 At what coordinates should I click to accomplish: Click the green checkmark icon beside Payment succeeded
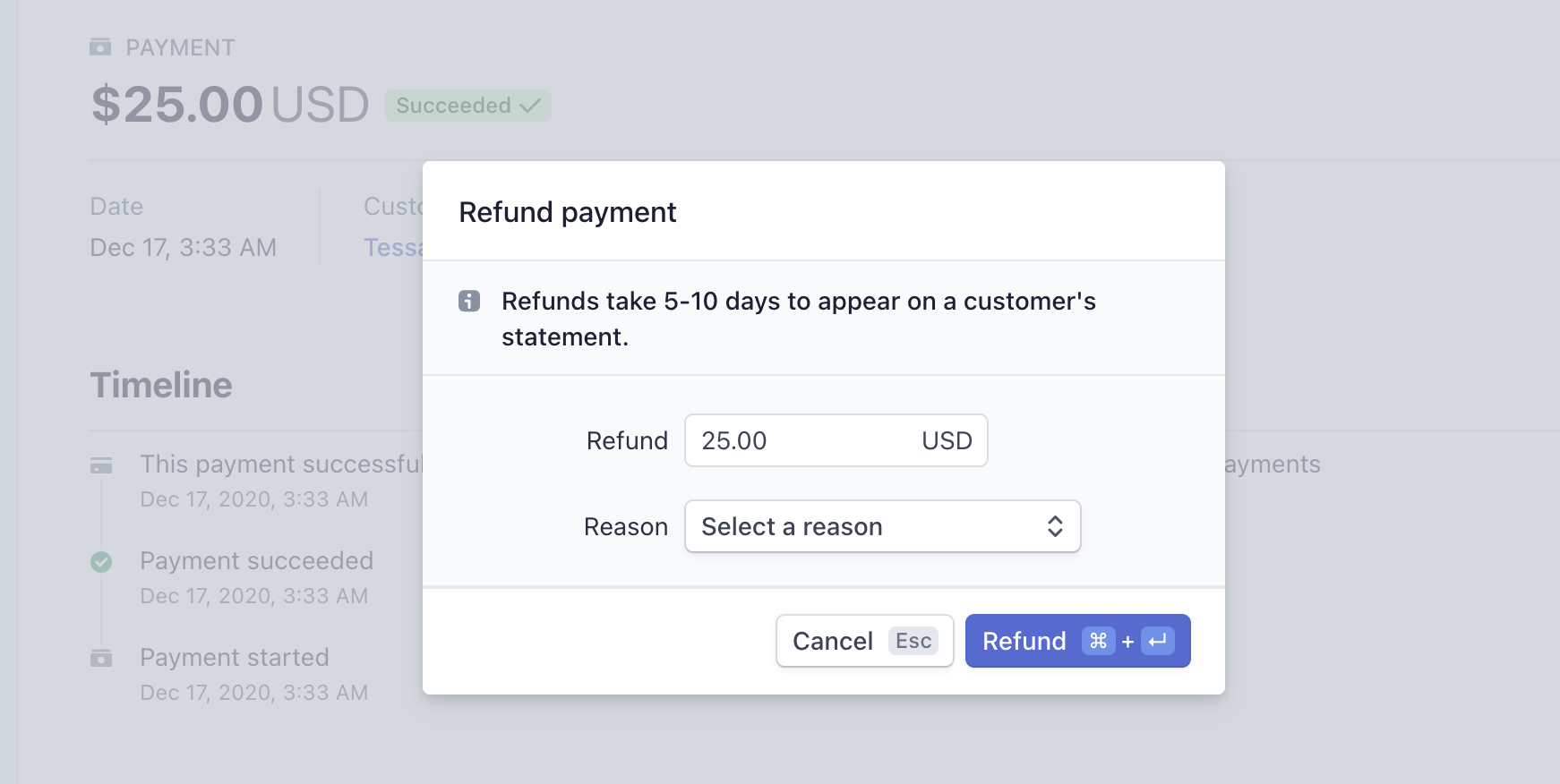click(101, 562)
